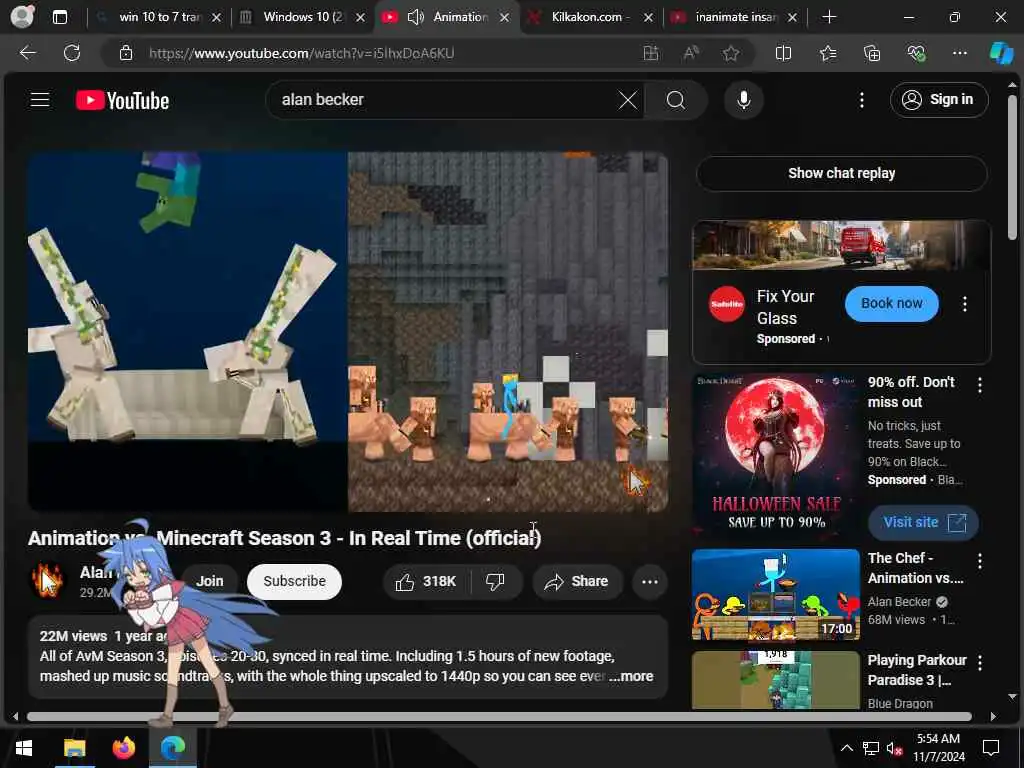The width and height of the screenshot is (1024, 768).
Task: Open the Edge apps icon in address bar
Action: pyautogui.click(x=650, y=53)
